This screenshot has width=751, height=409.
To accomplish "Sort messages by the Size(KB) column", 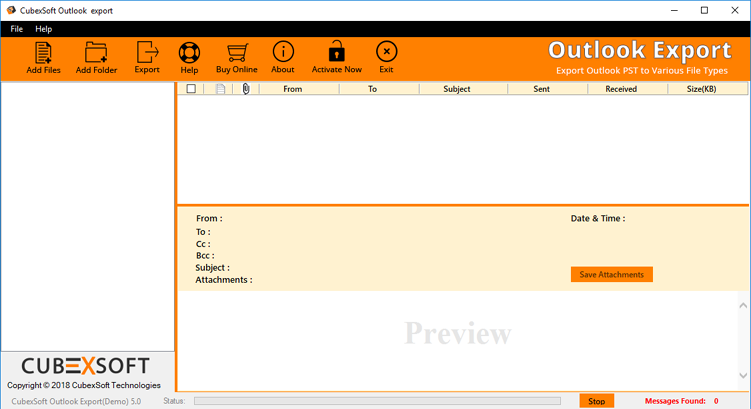I will pos(701,89).
